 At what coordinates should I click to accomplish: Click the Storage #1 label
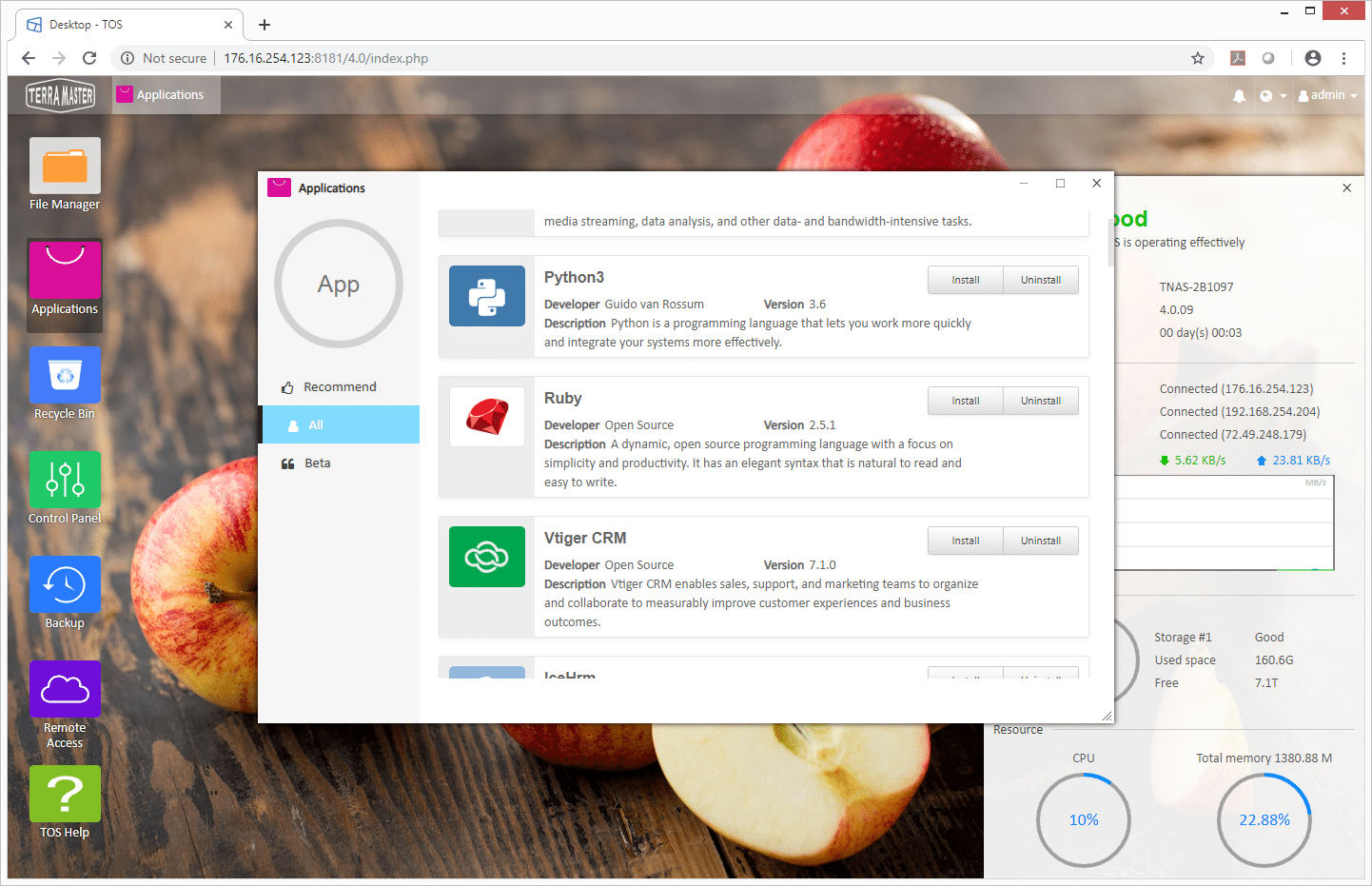[x=1183, y=637]
